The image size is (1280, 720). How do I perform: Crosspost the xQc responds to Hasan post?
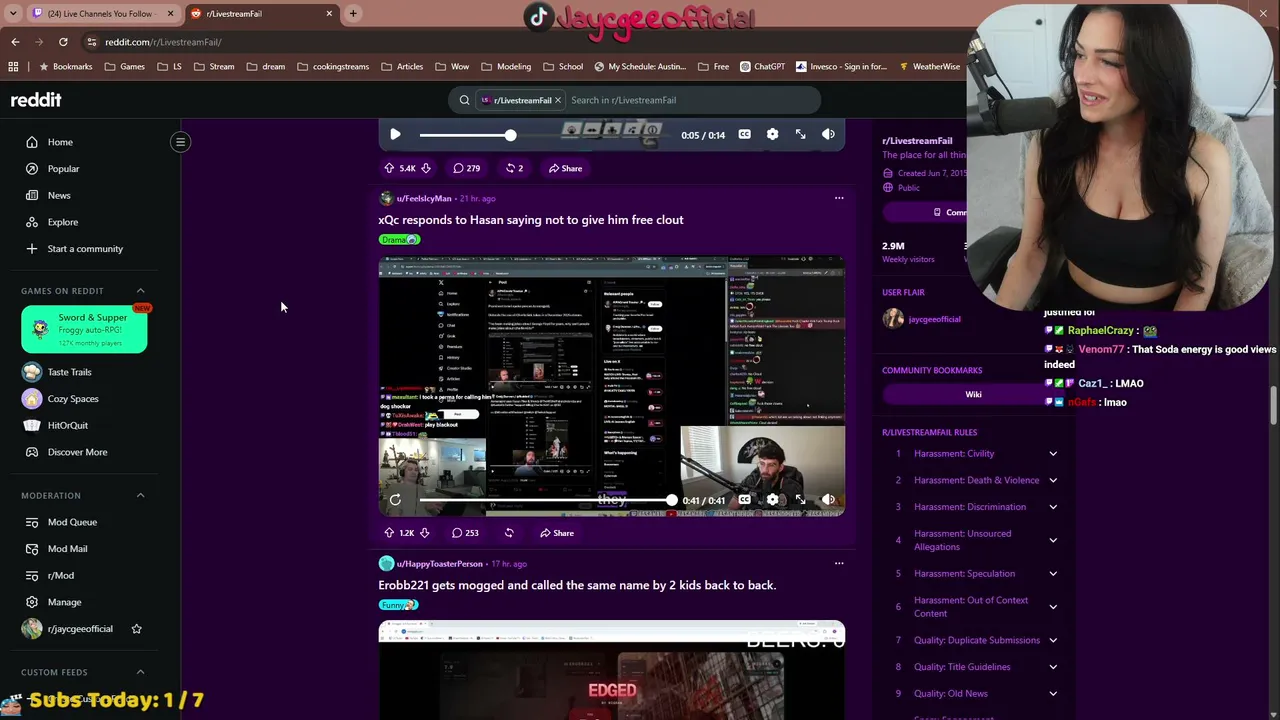[x=509, y=533]
